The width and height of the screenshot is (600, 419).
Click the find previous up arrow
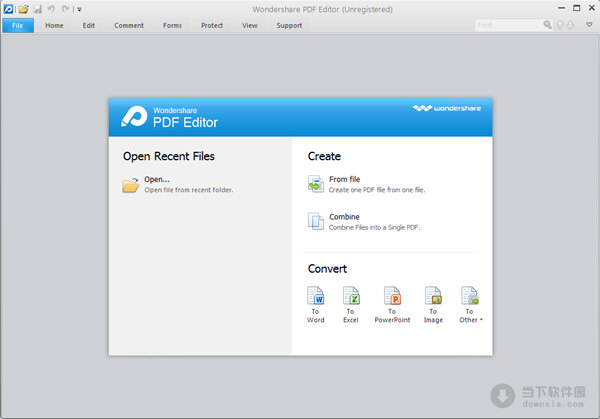pos(560,25)
